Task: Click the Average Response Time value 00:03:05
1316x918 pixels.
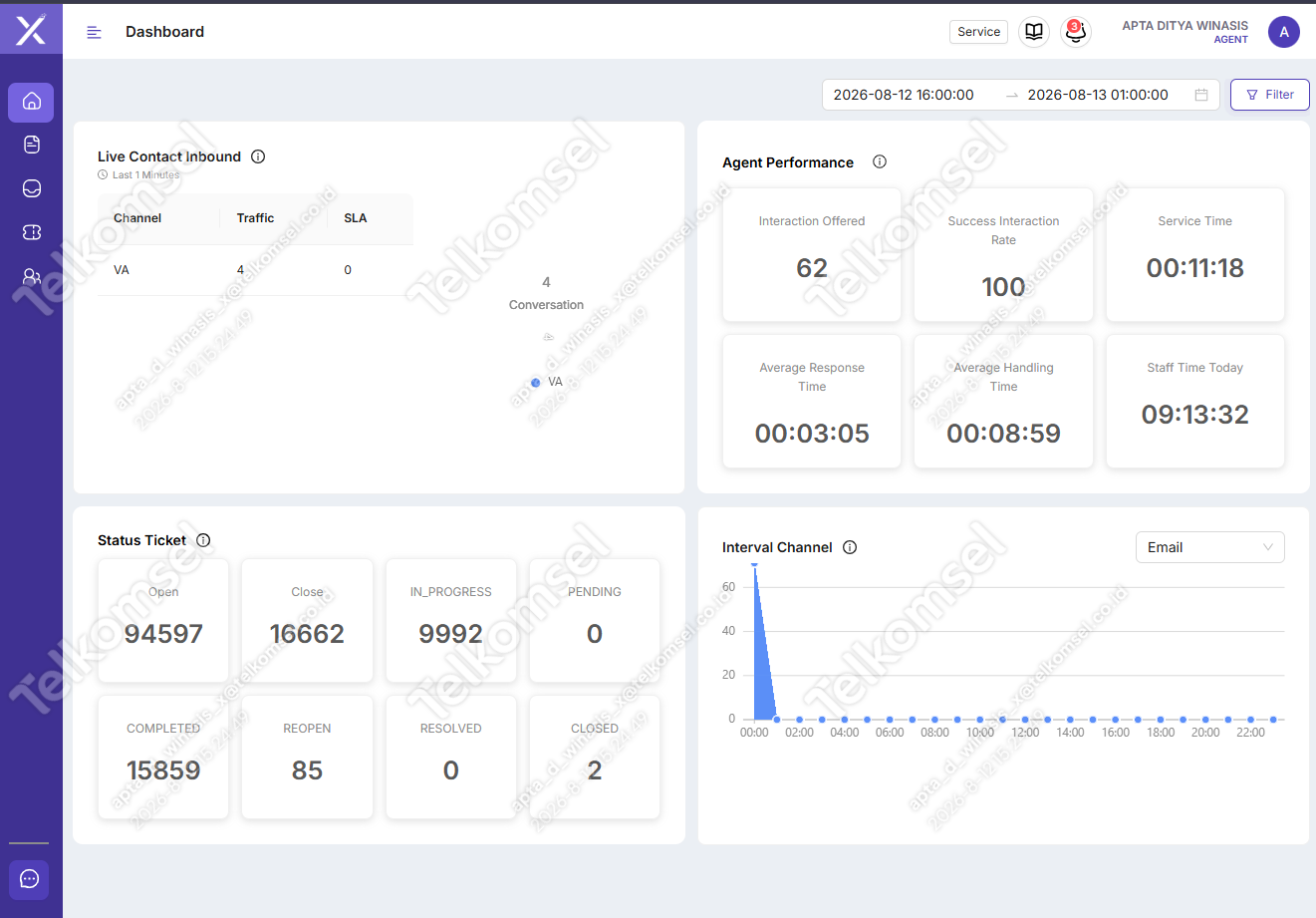Action: pos(812,434)
